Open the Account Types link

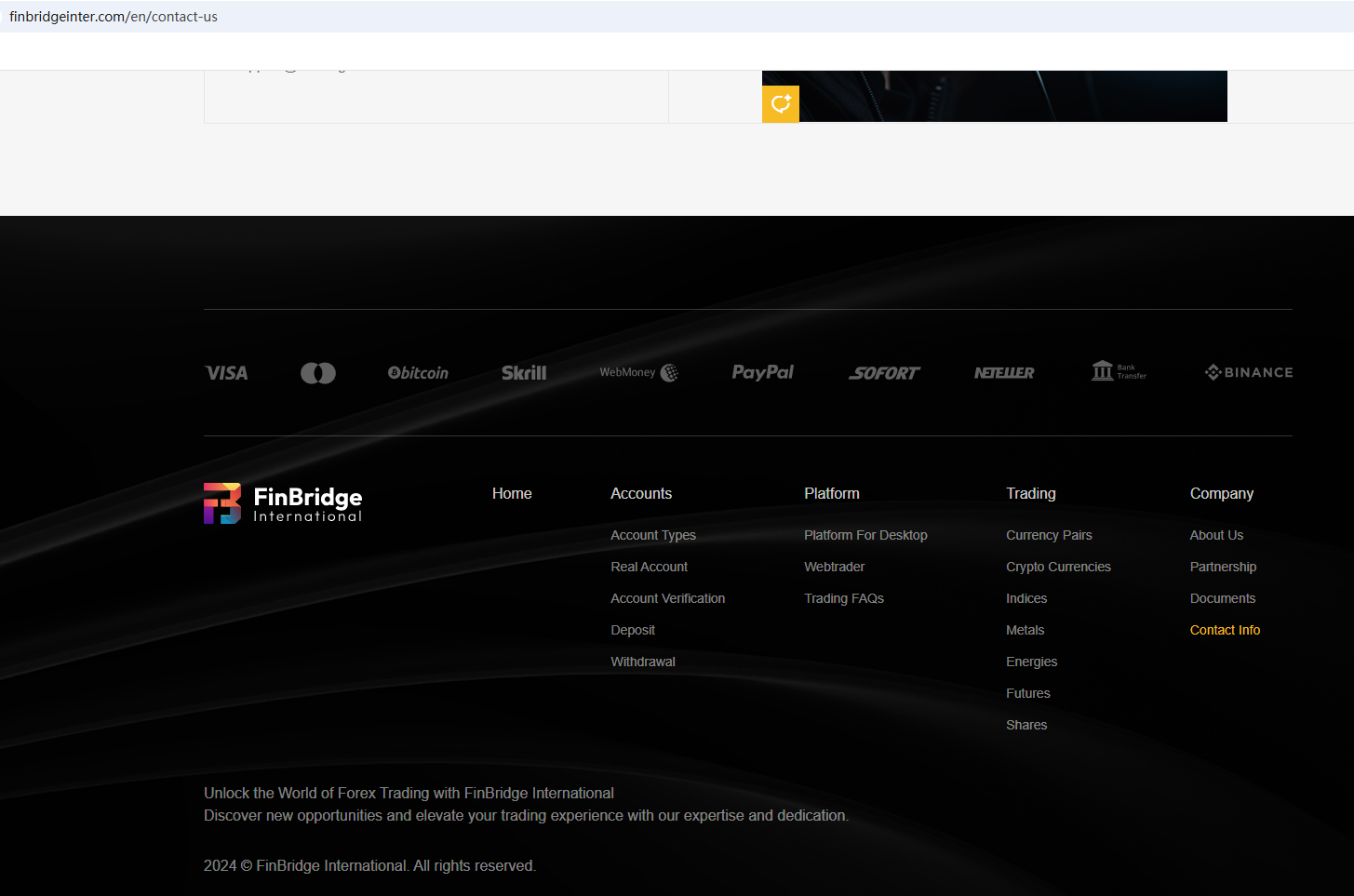(x=653, y=535)
